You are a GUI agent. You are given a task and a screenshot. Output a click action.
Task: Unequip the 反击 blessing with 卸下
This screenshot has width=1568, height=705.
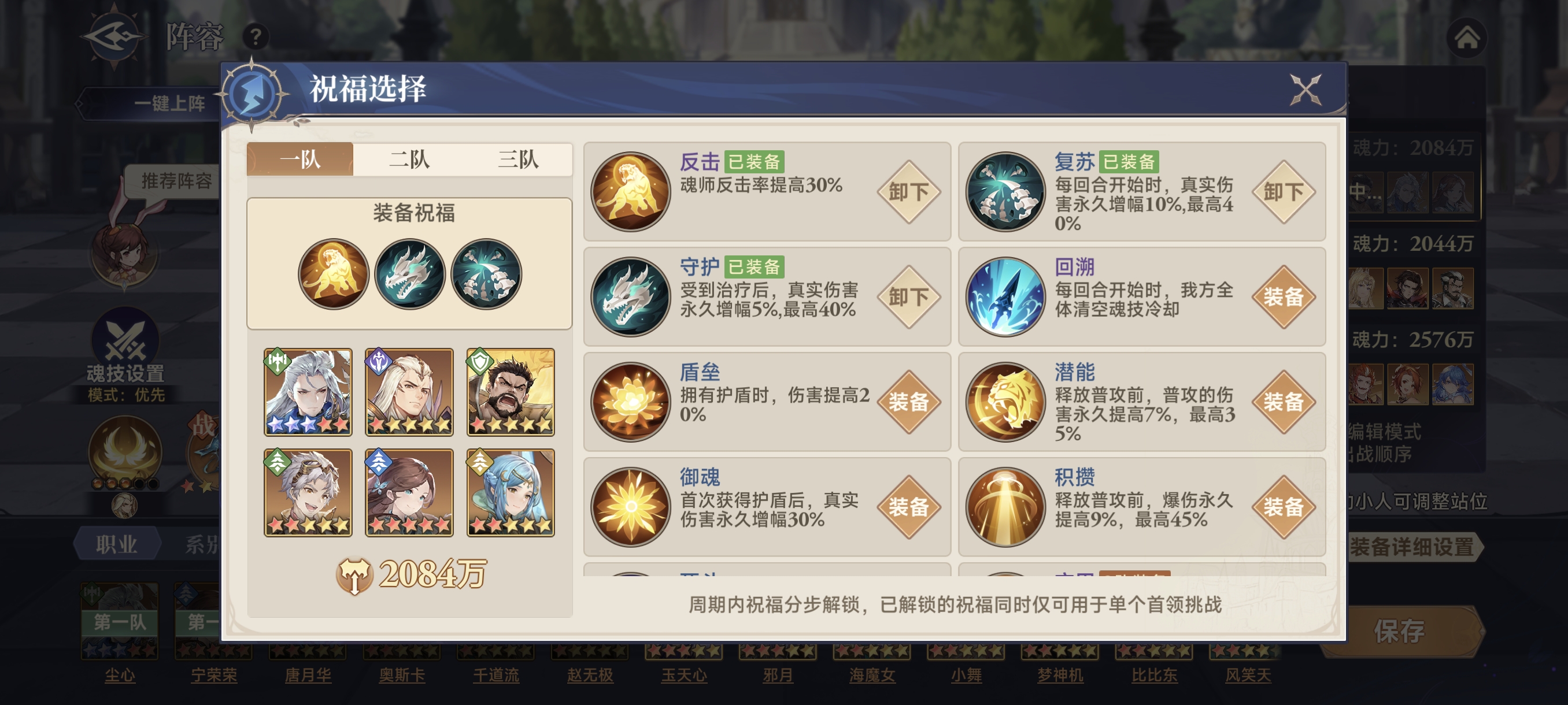(x=908, y=192)
